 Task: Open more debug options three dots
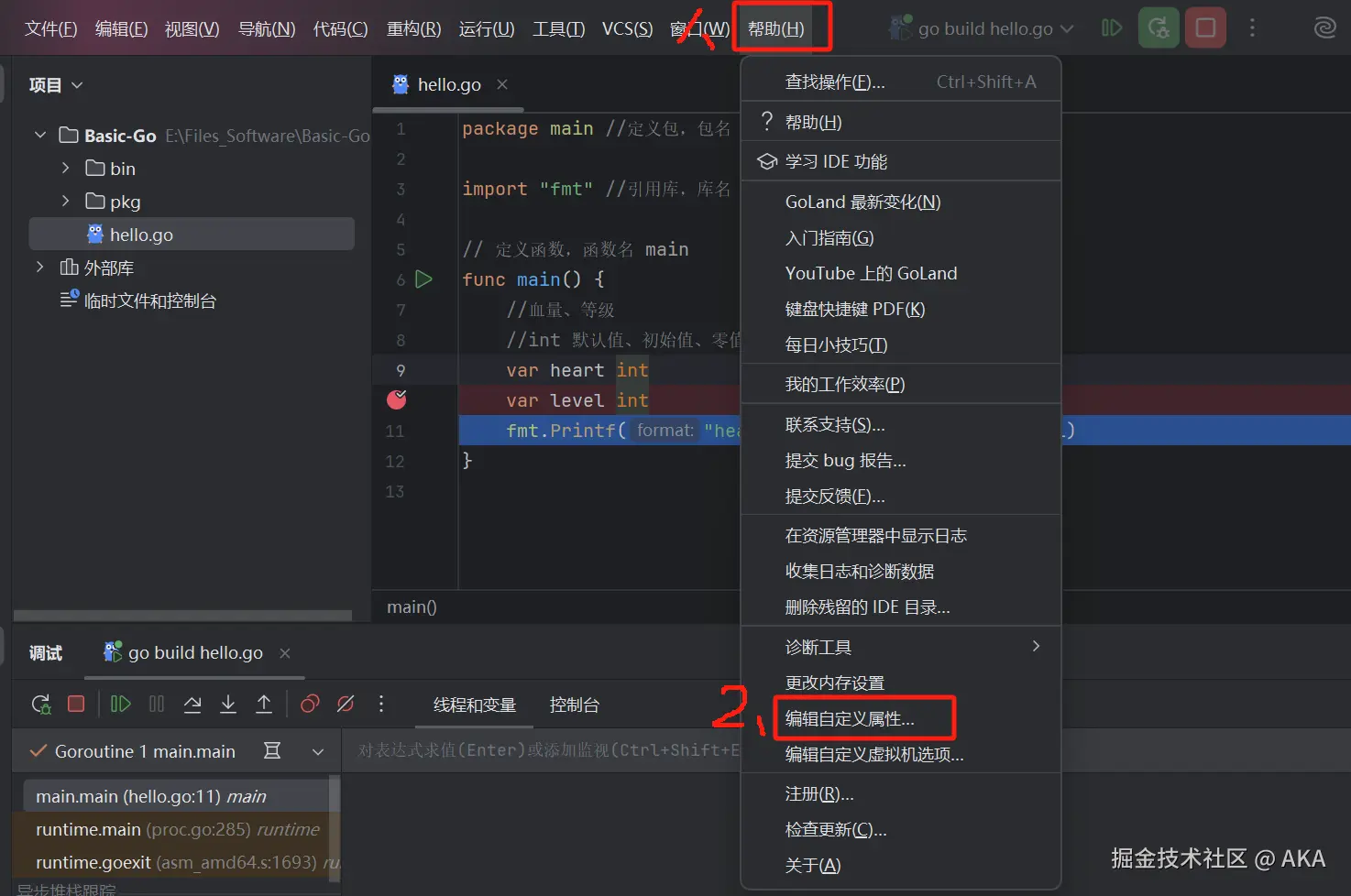[381, 704]
